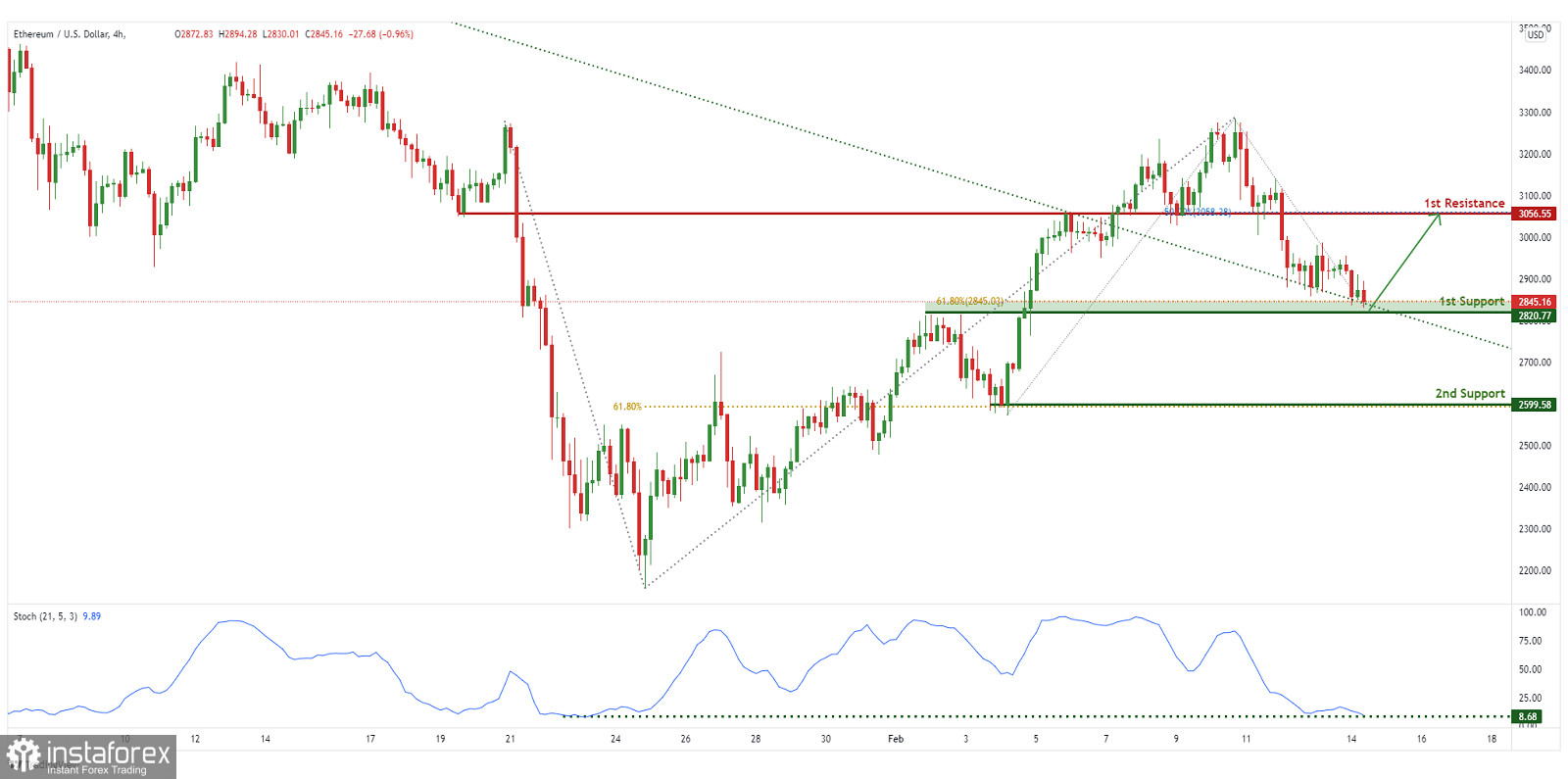Click the 2500.00 price axis label
The height and width of the screenshot is (779, 1568).
[x=1535, y=446]
